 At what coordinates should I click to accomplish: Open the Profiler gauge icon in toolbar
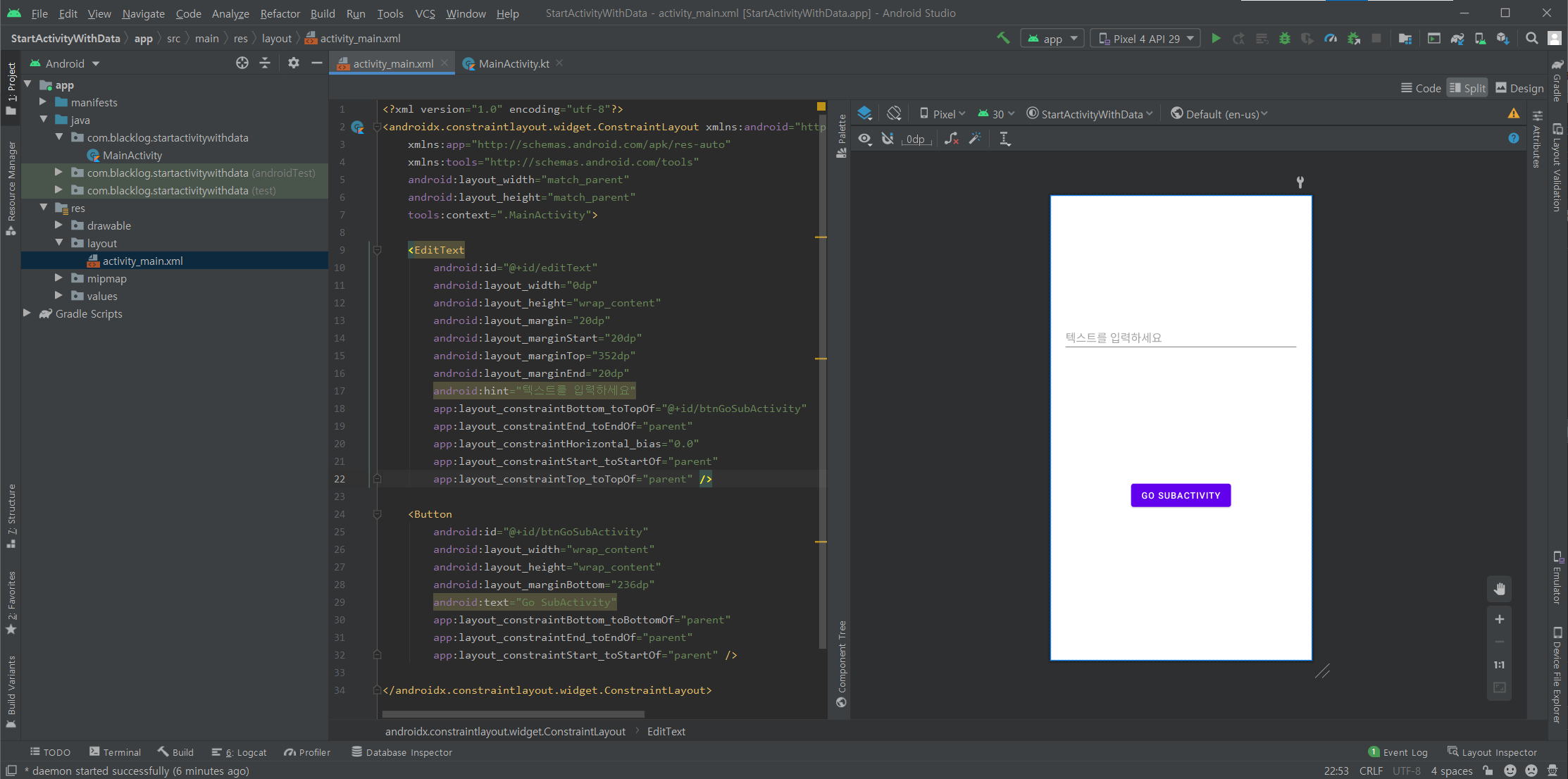(1331, 39)
